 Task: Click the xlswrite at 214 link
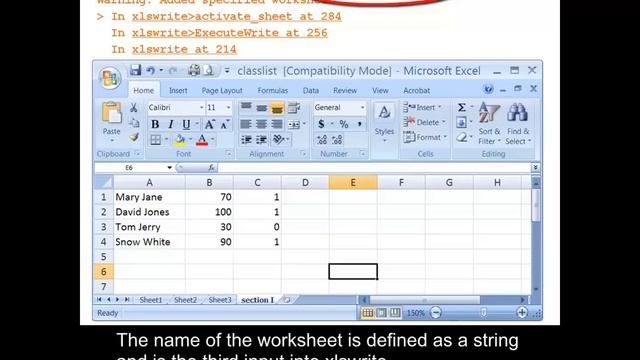pyautogui.click(x=184, y=49)
